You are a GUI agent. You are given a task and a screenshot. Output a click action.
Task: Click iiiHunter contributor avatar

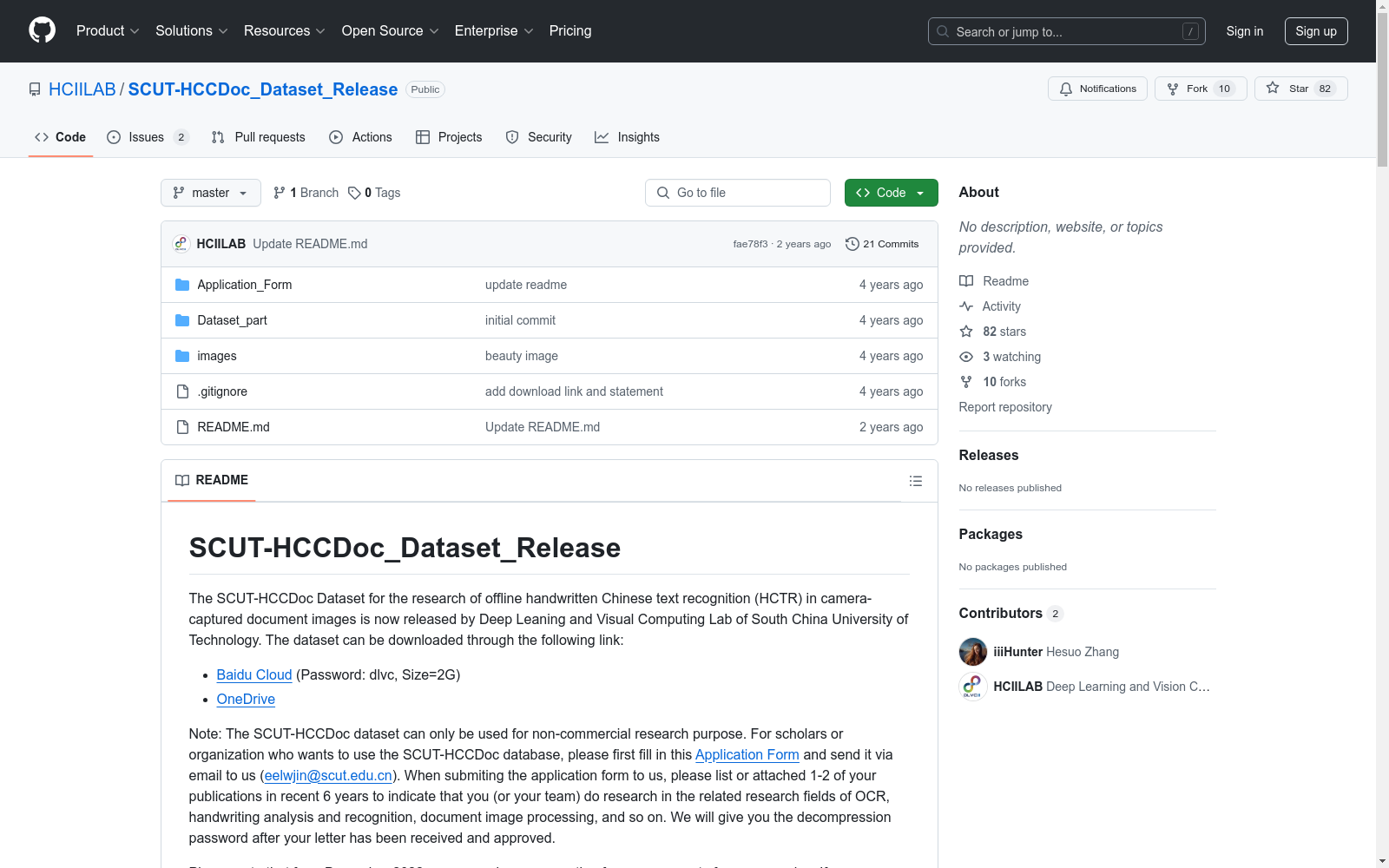(x=972, y=652)
